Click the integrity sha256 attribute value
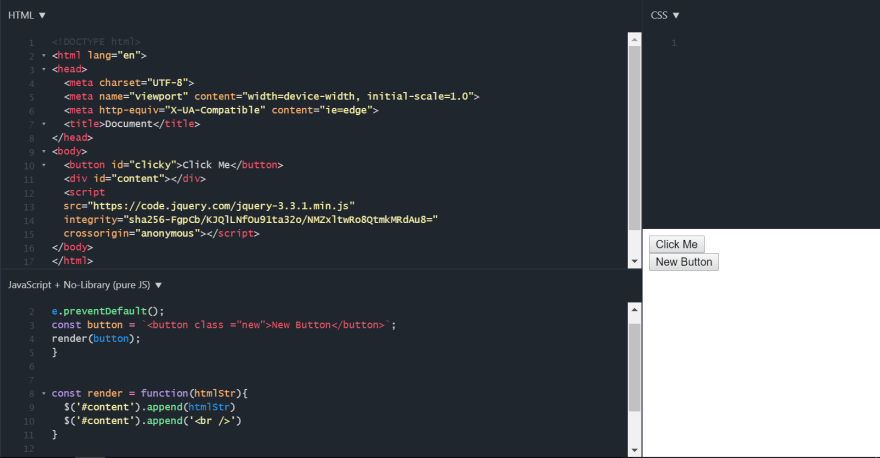 point(283,219)
